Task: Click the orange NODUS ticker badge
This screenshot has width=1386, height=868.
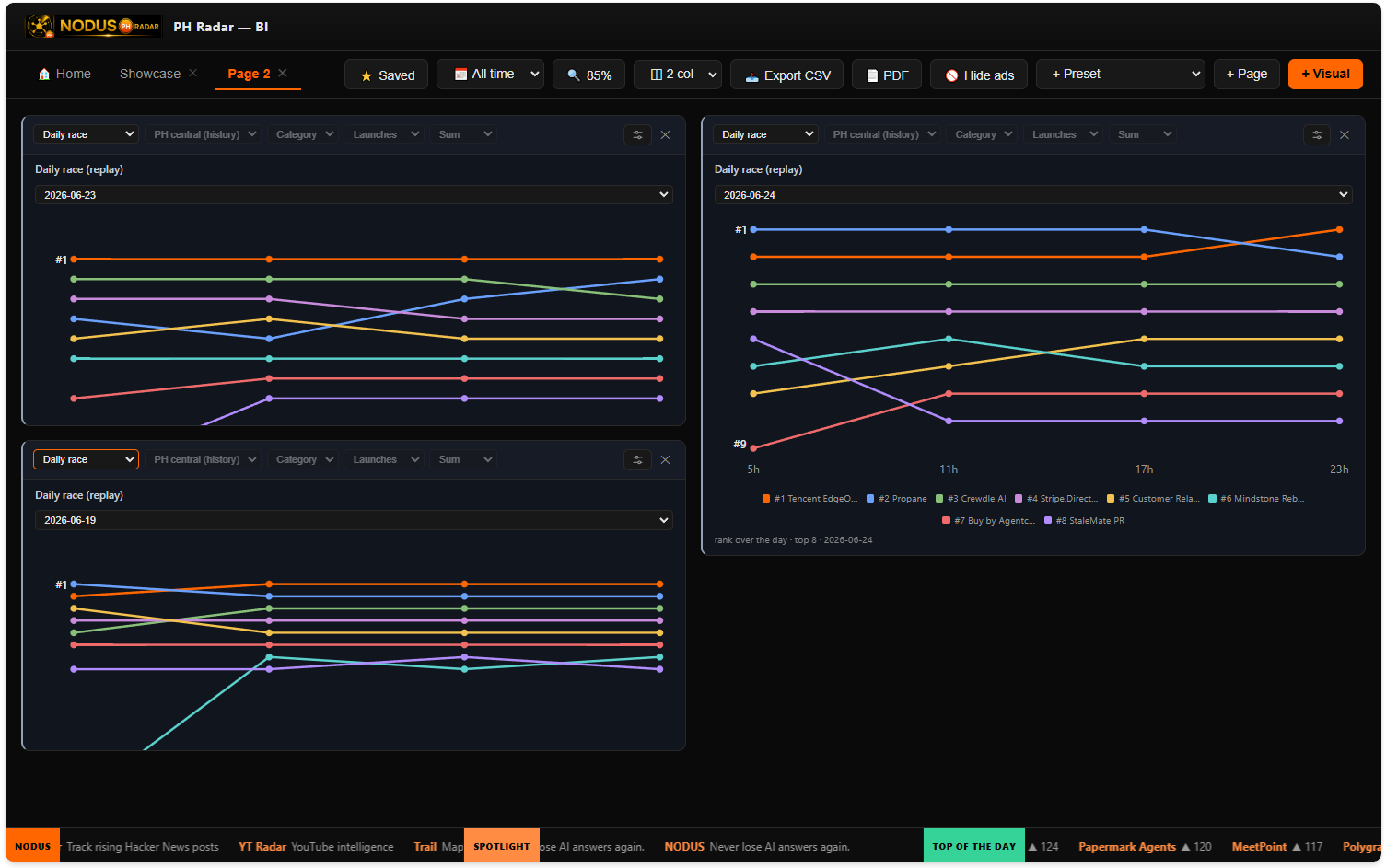Action: [x=32, y=846]
